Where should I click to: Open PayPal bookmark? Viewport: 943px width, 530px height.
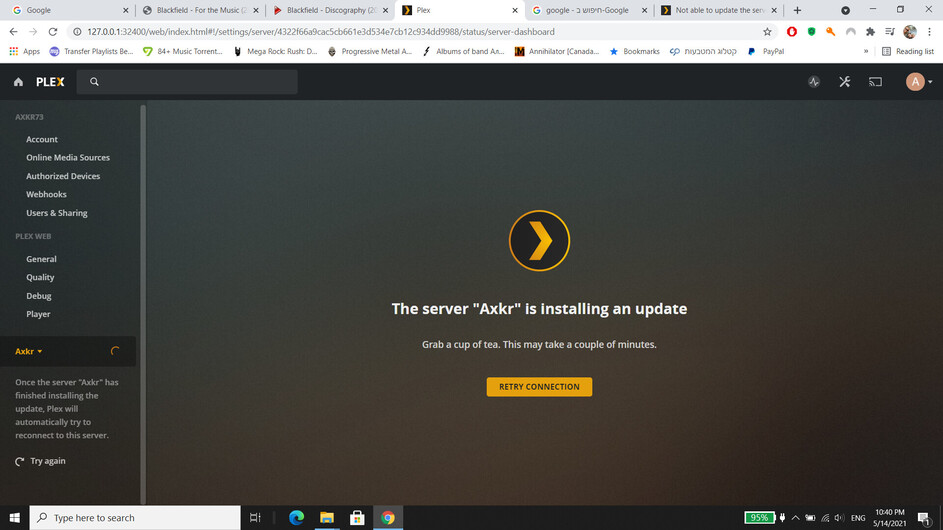click(766, 52)
